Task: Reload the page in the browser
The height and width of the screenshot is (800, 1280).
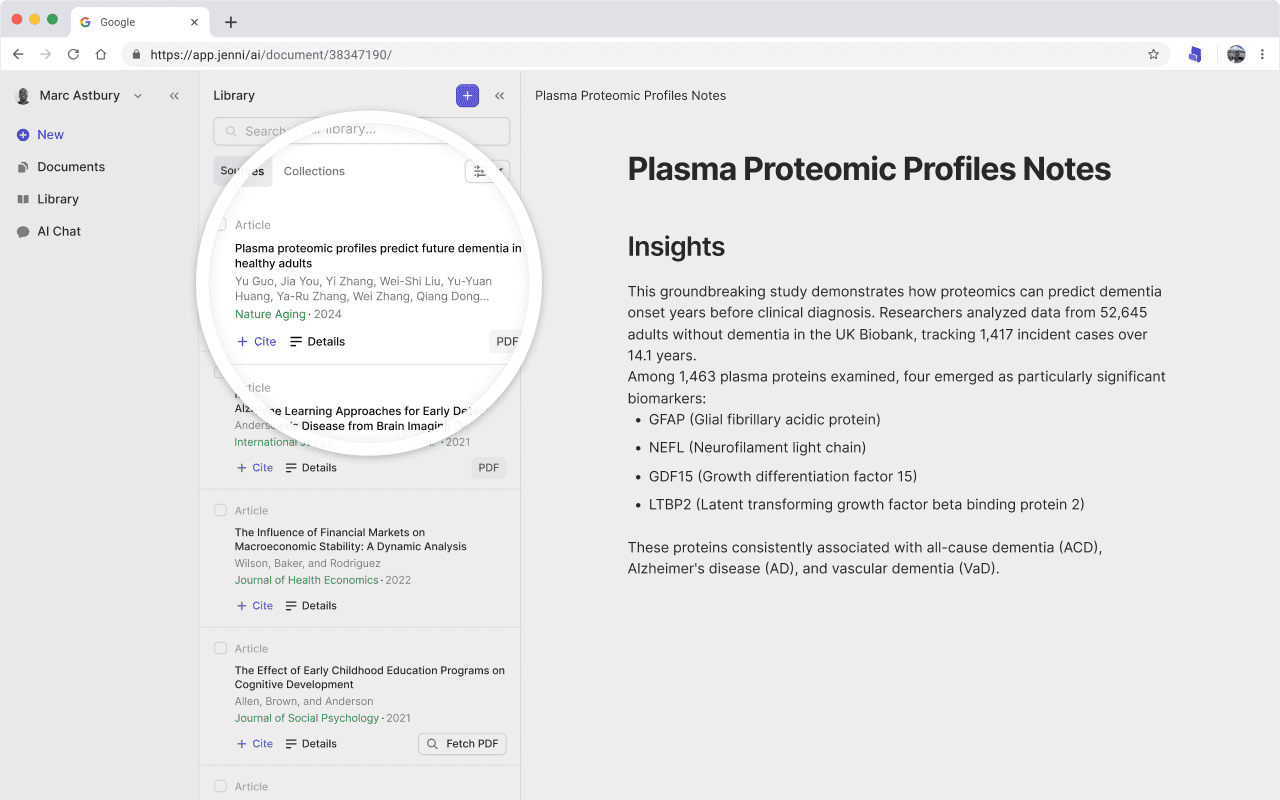Action: 73,55
